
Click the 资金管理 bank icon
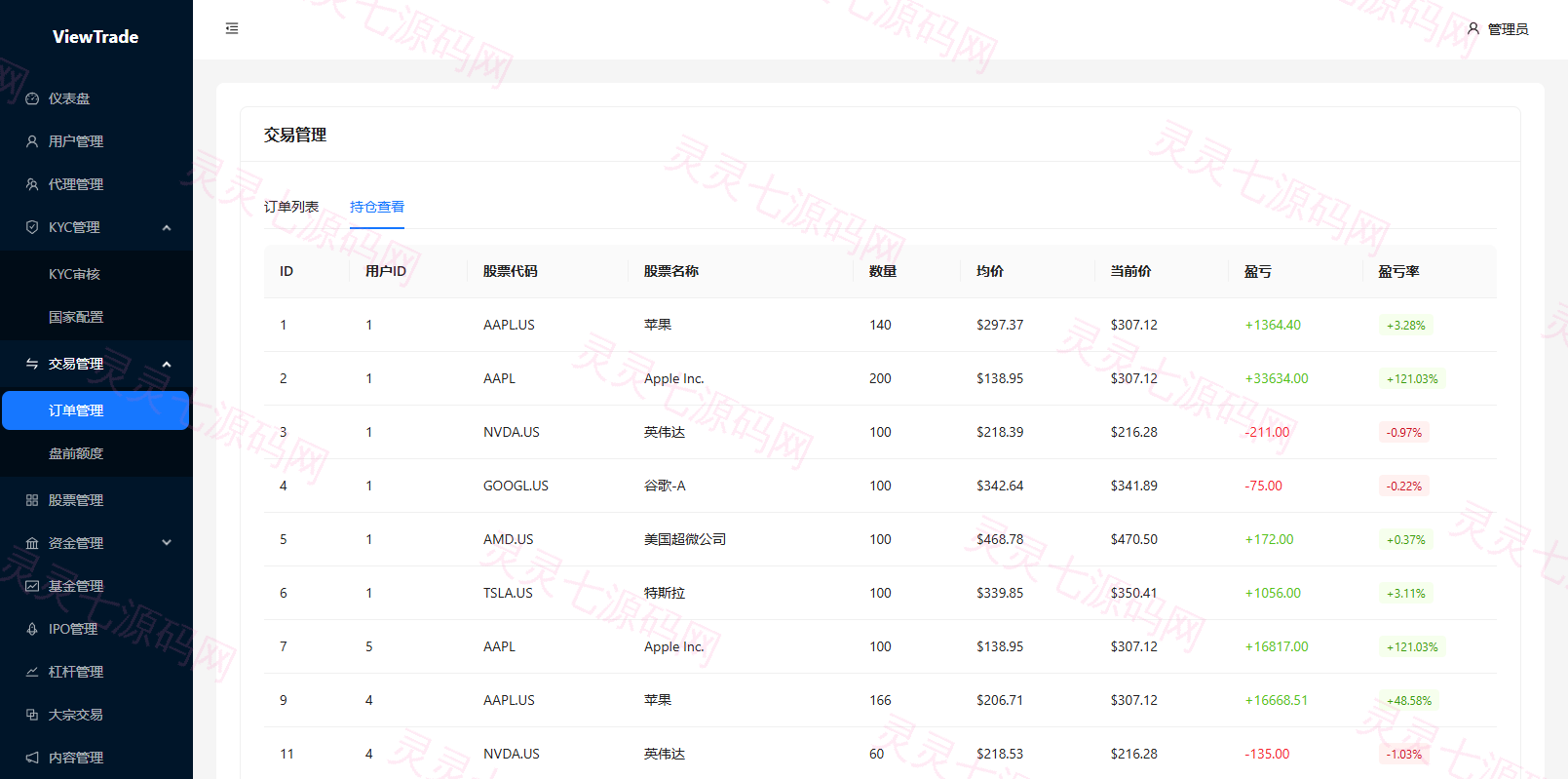(x=32, y=543)
